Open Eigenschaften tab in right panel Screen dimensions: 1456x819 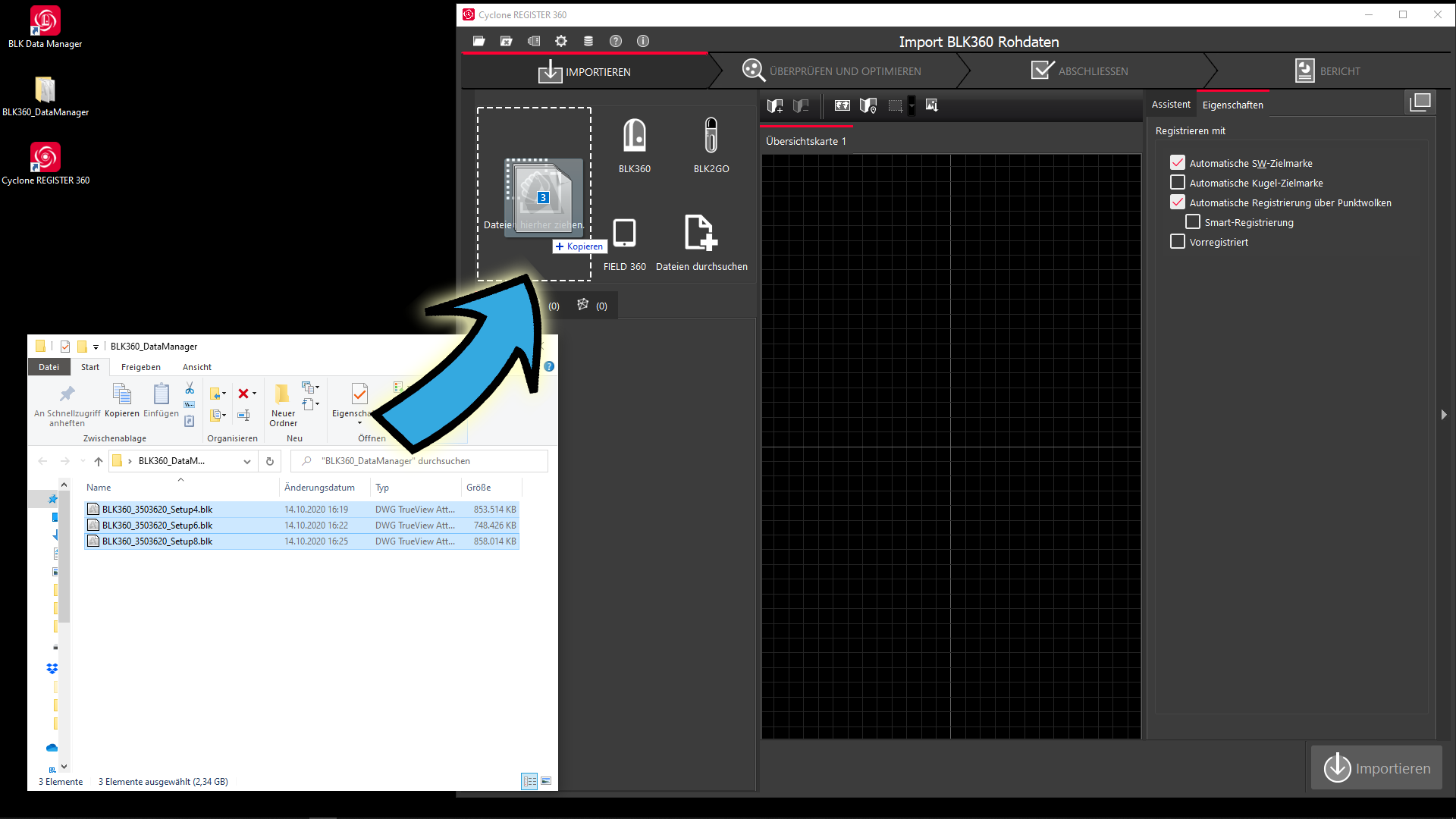1232,105
